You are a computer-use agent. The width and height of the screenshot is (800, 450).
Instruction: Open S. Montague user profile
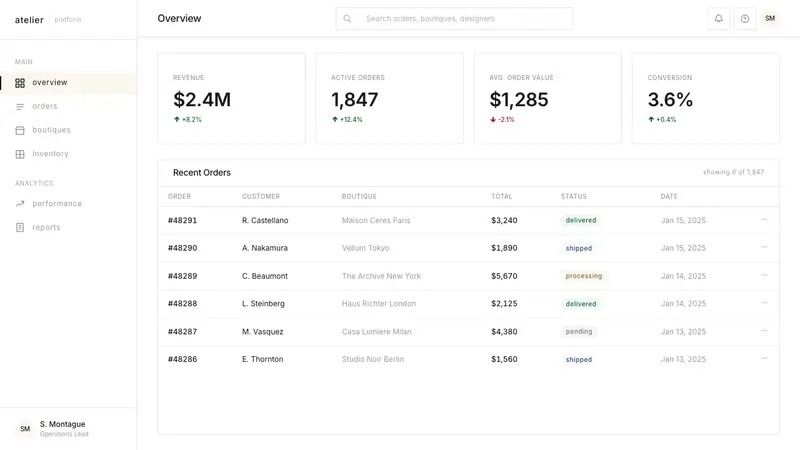click(68, 429)
